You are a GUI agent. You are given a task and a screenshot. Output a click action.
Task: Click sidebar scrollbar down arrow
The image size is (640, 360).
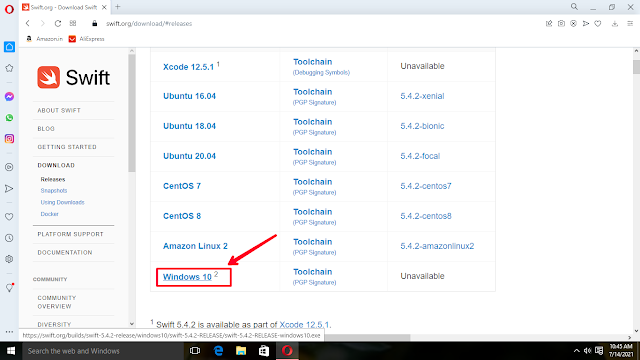pos(131,324)
